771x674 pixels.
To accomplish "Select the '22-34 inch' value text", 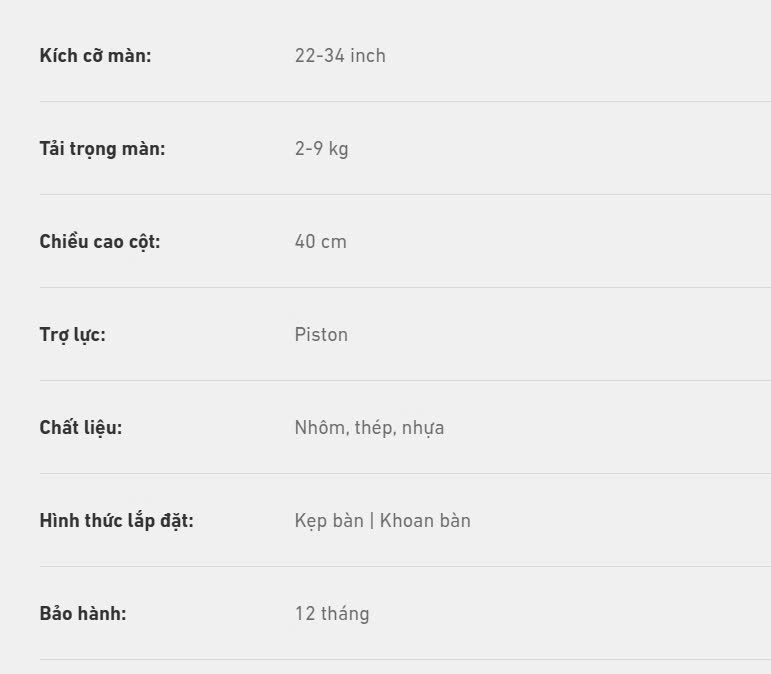I will coord(340,56).
